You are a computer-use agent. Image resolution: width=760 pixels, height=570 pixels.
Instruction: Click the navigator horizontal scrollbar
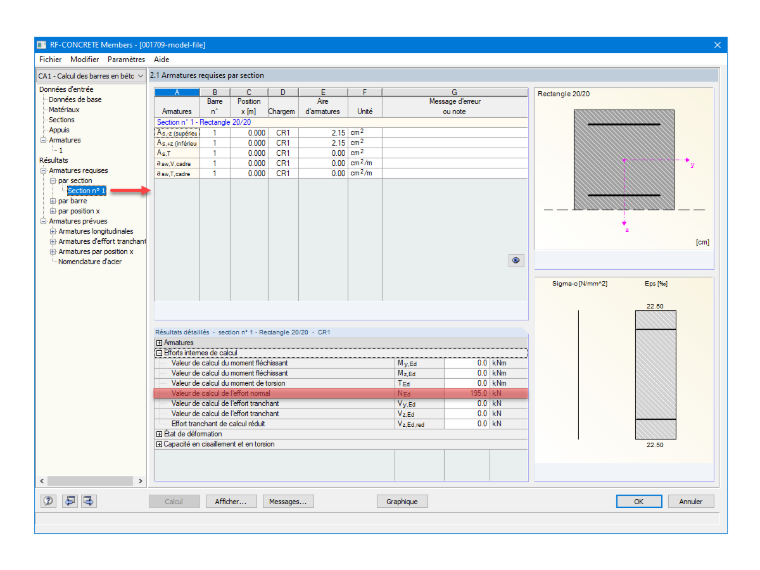point(91,481)
